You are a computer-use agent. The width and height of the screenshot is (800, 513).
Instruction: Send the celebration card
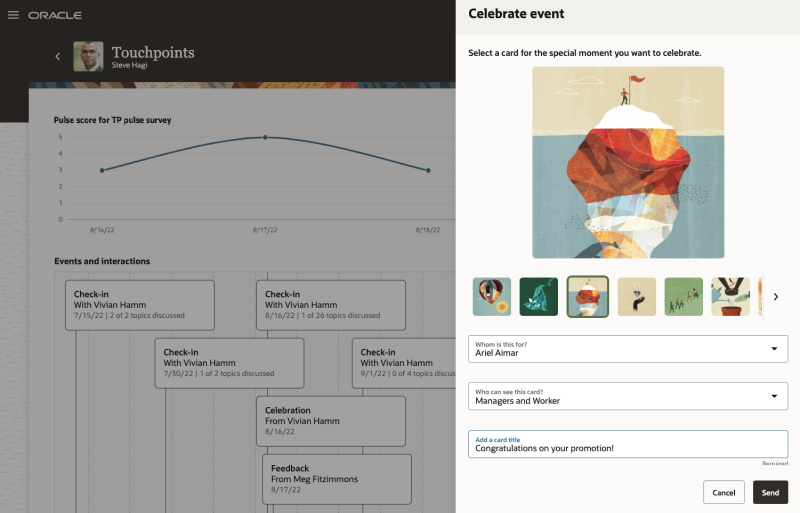(770, 492)
